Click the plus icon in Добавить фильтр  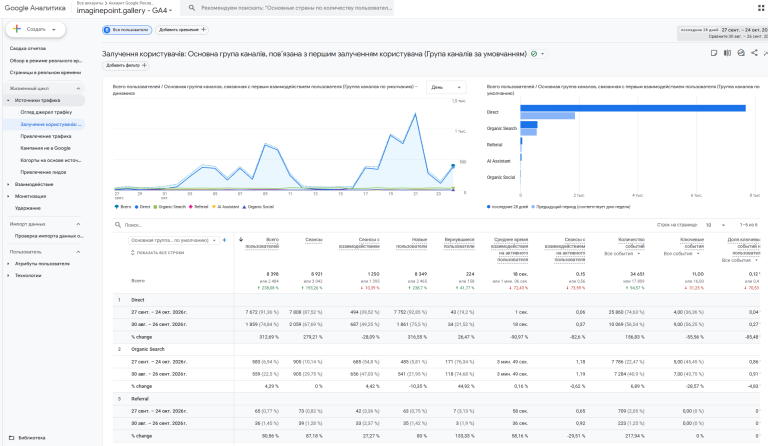[144, 65]
